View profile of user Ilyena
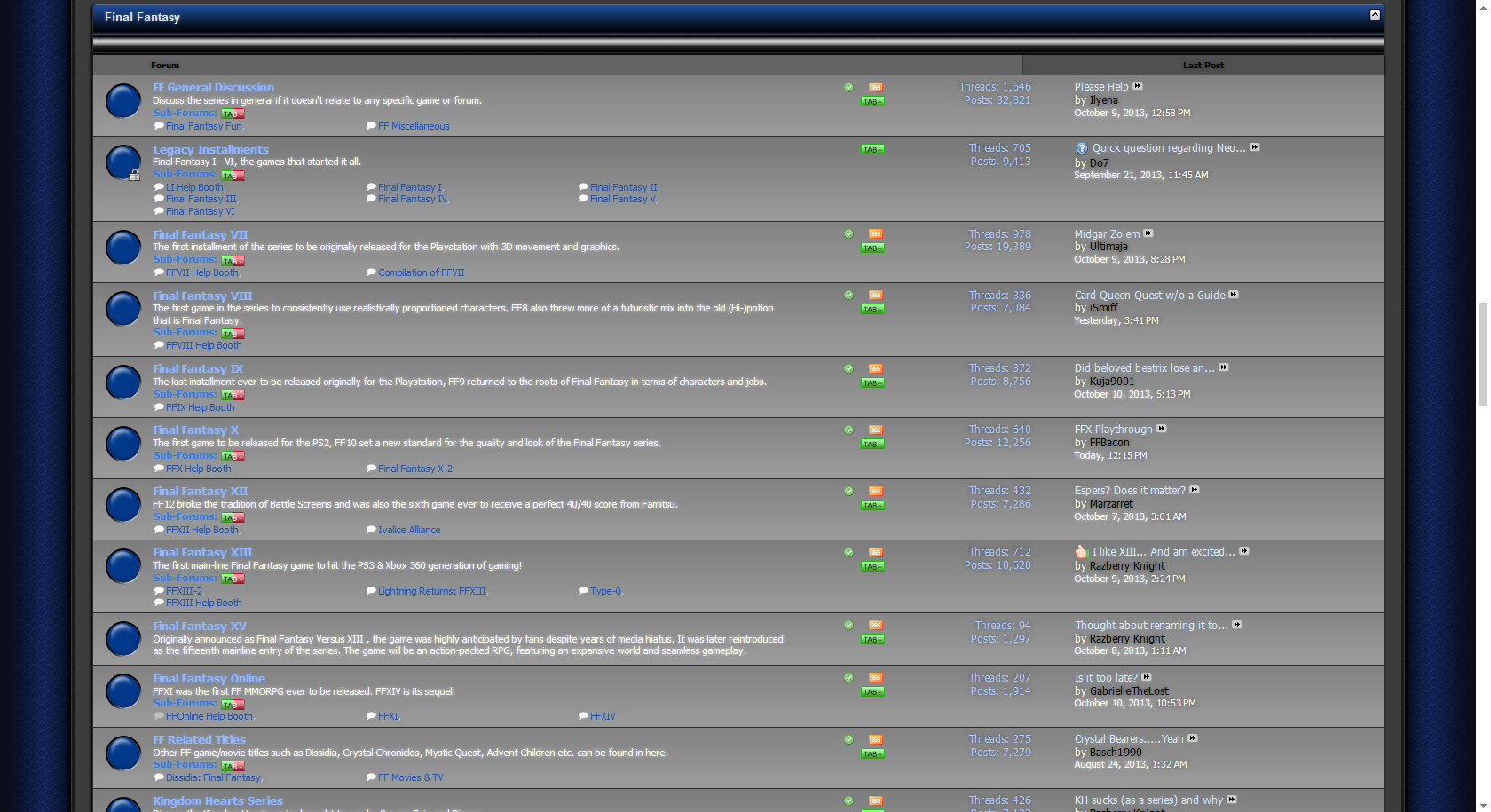Screen dimensions: 1491x812 (1104, 100)
